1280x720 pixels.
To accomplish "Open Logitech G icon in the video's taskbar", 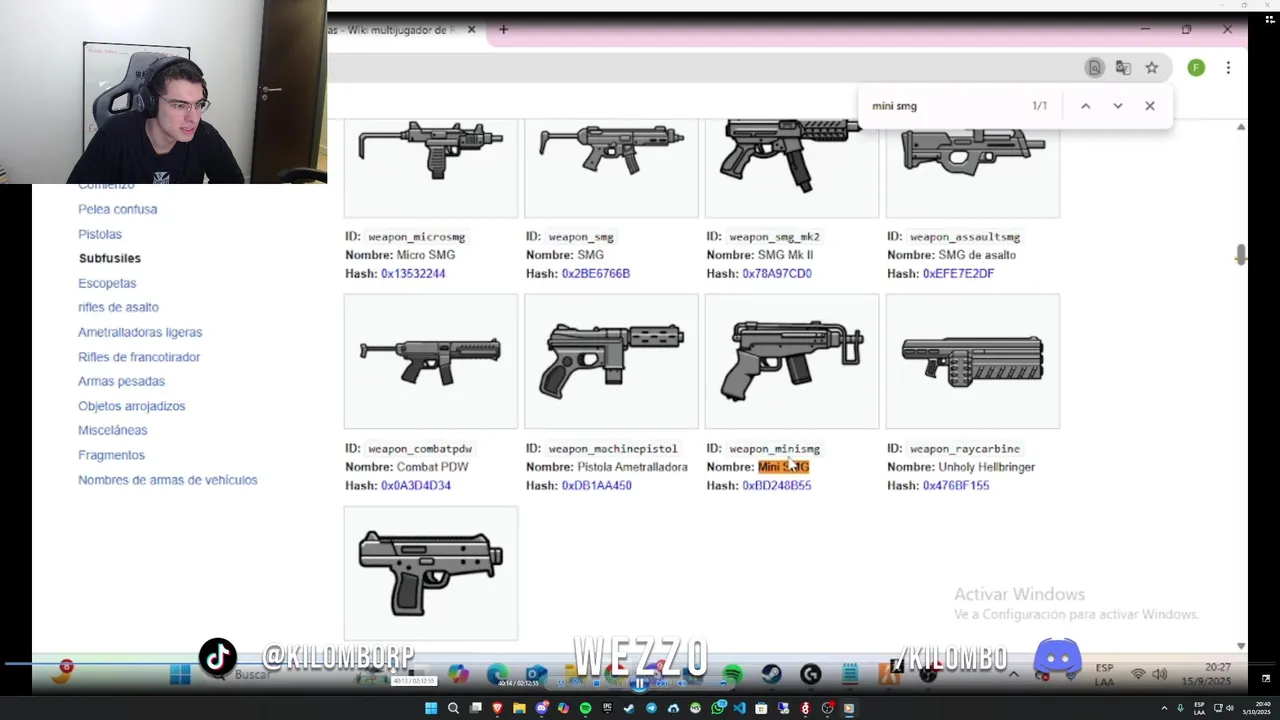I will 810,675.
